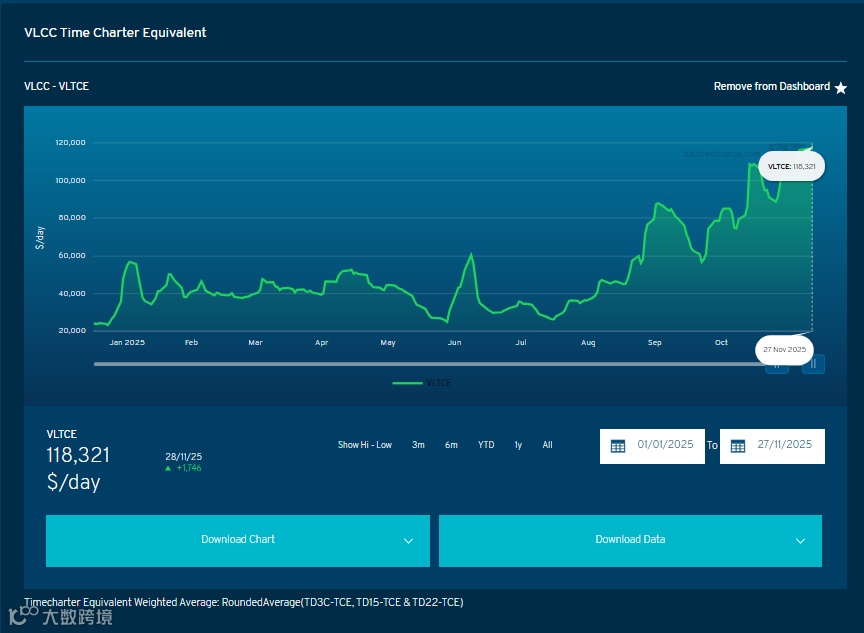
Task: Open the end date calendar icon
Action: pos(738,446)
